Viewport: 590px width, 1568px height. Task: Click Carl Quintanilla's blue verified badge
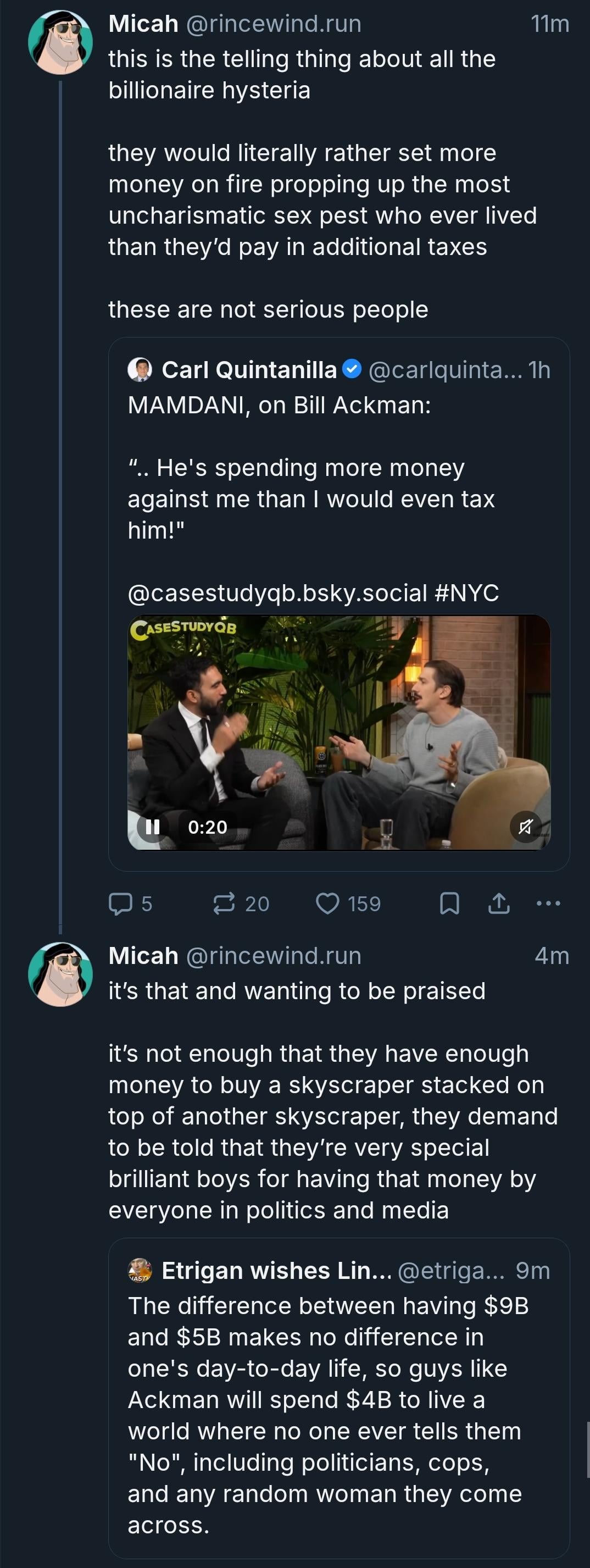point(352,369)
